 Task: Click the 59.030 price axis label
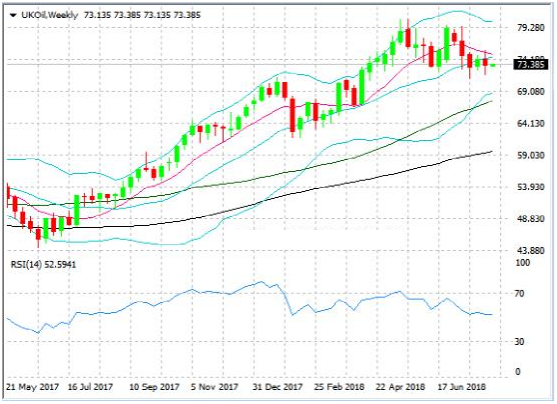(x=531, y=155)
